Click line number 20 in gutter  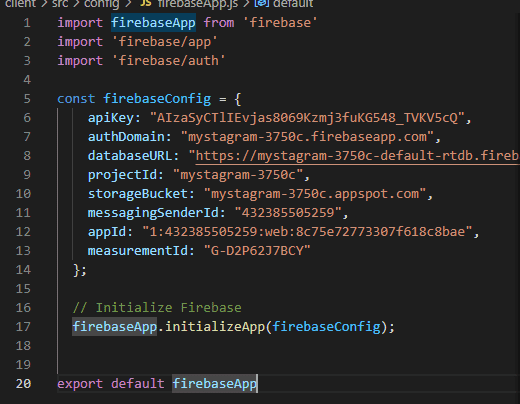23,384
